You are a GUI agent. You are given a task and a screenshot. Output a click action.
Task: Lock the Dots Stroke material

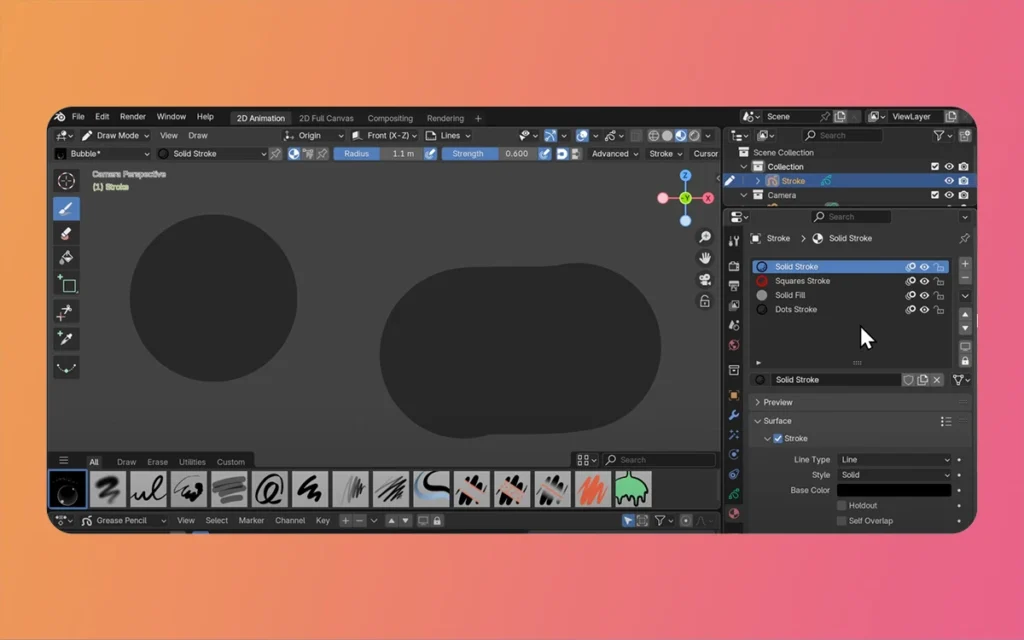pyautogui.click(x=939, y=310)
